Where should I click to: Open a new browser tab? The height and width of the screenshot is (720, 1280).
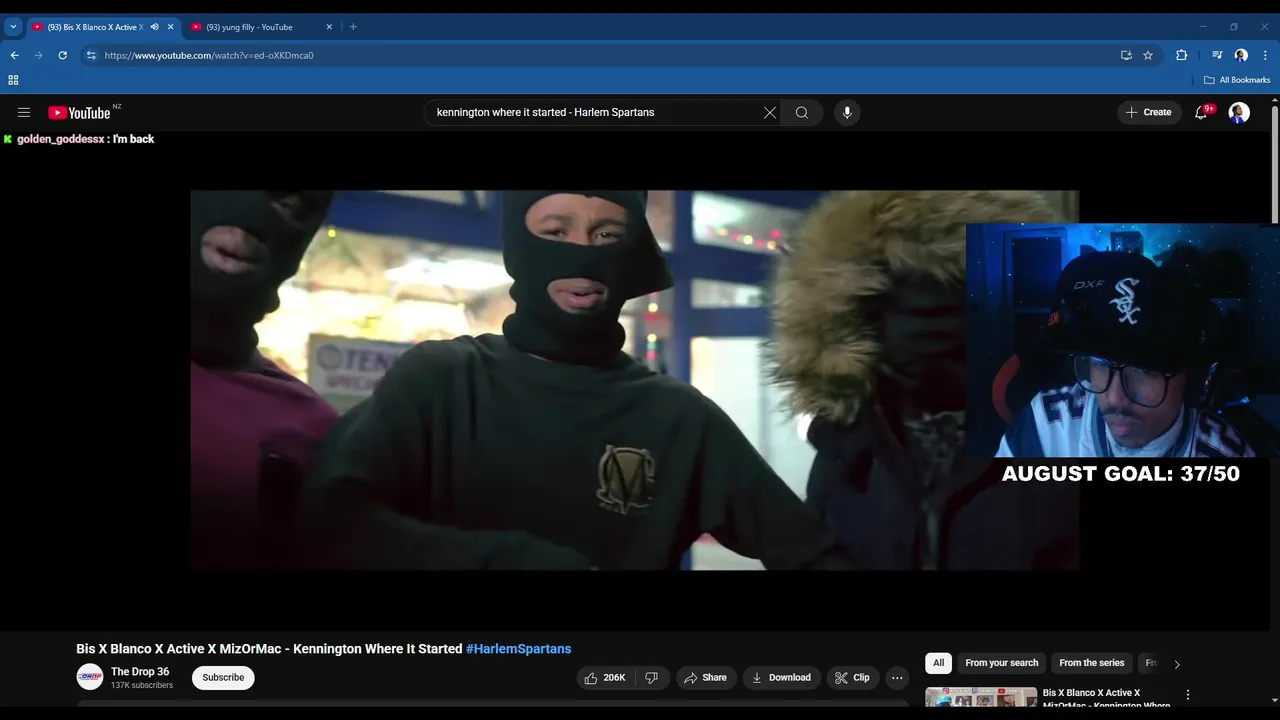point(353,27)
